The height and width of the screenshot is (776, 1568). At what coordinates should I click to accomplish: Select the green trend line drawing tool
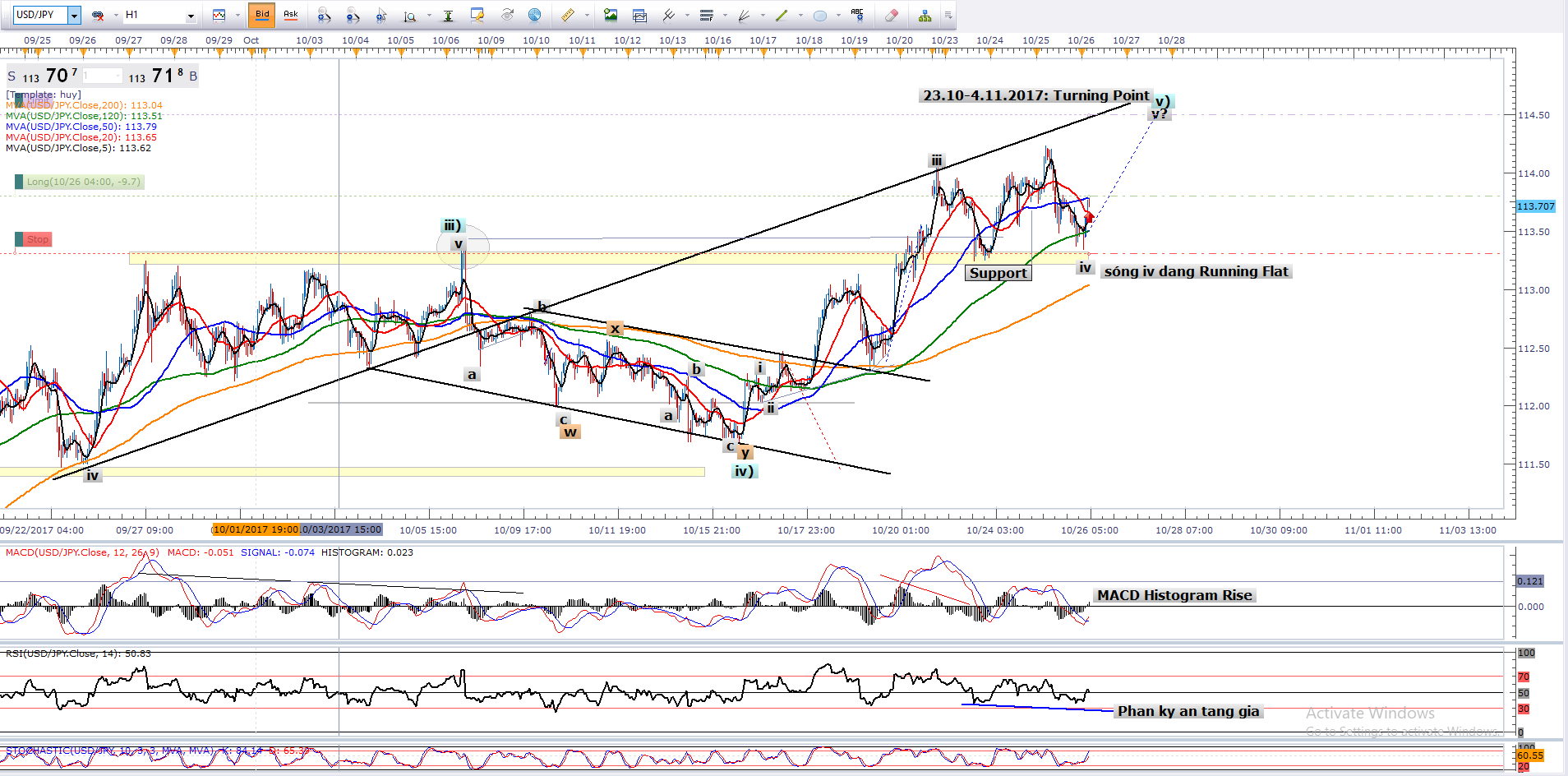(x=782, y=15)
